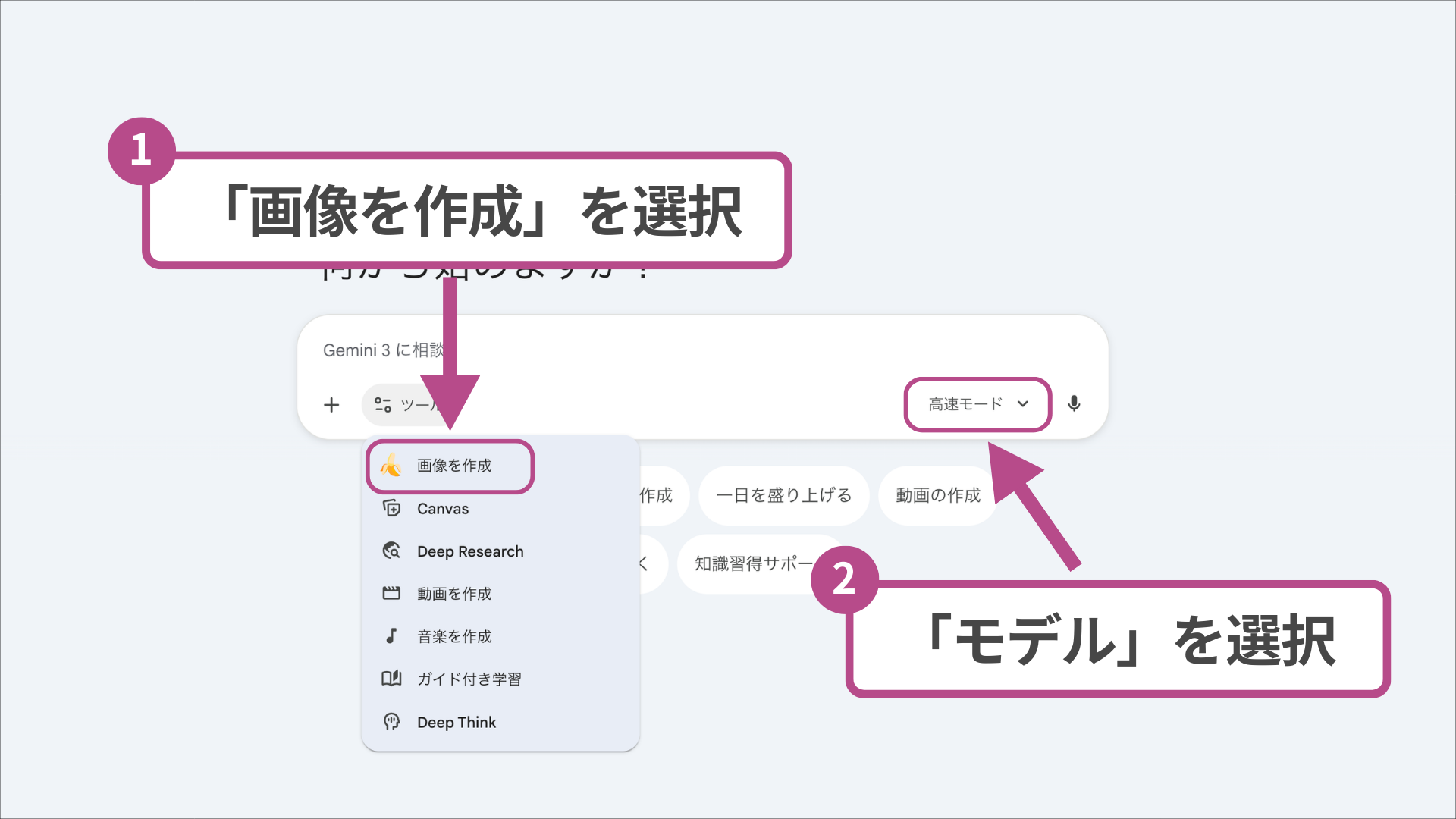This screenshot has height=819, width=1456.
Task: Click the Deep Research icon
Action: pos(391,551)
